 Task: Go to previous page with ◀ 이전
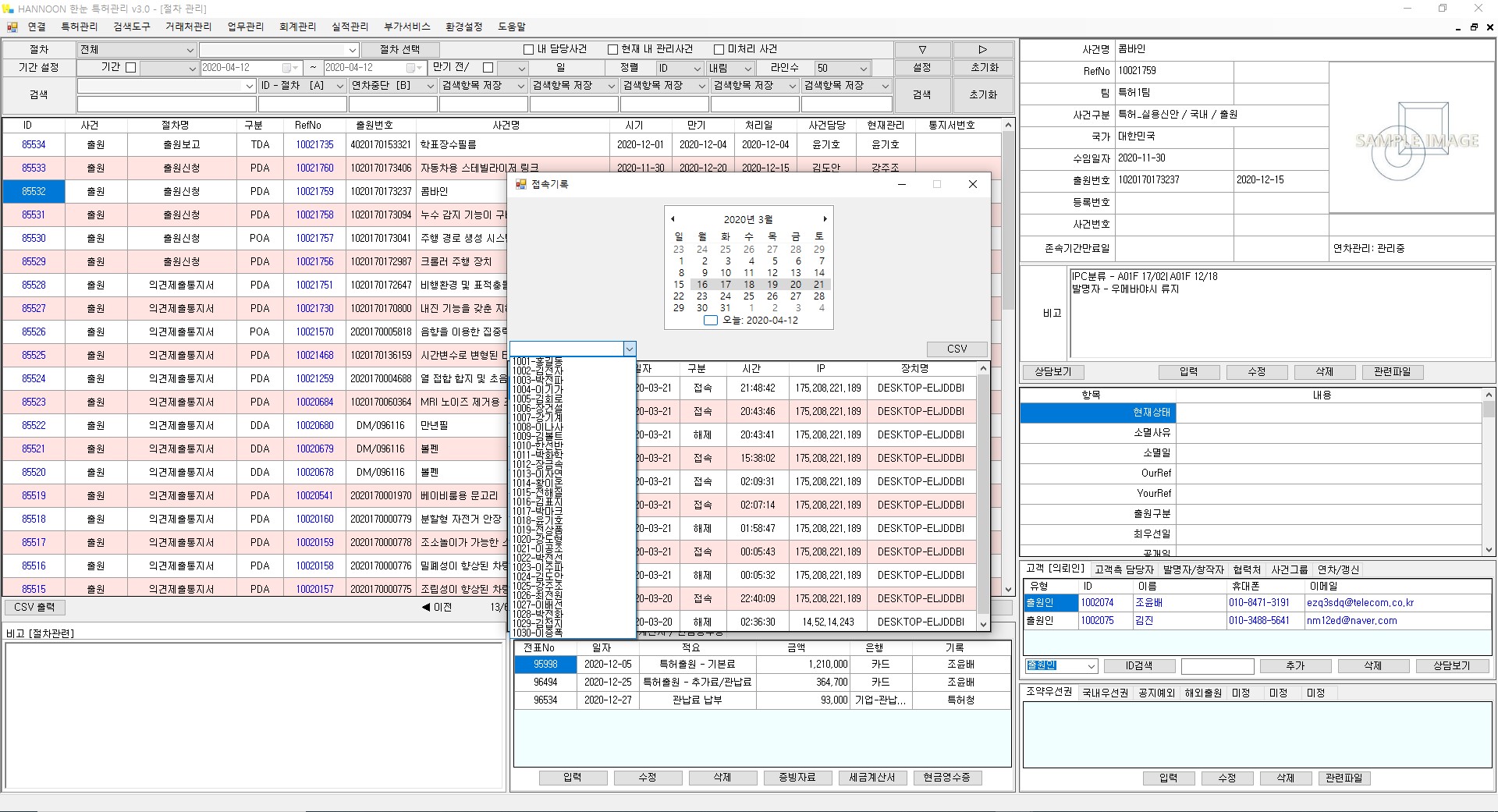pos(437,607)
